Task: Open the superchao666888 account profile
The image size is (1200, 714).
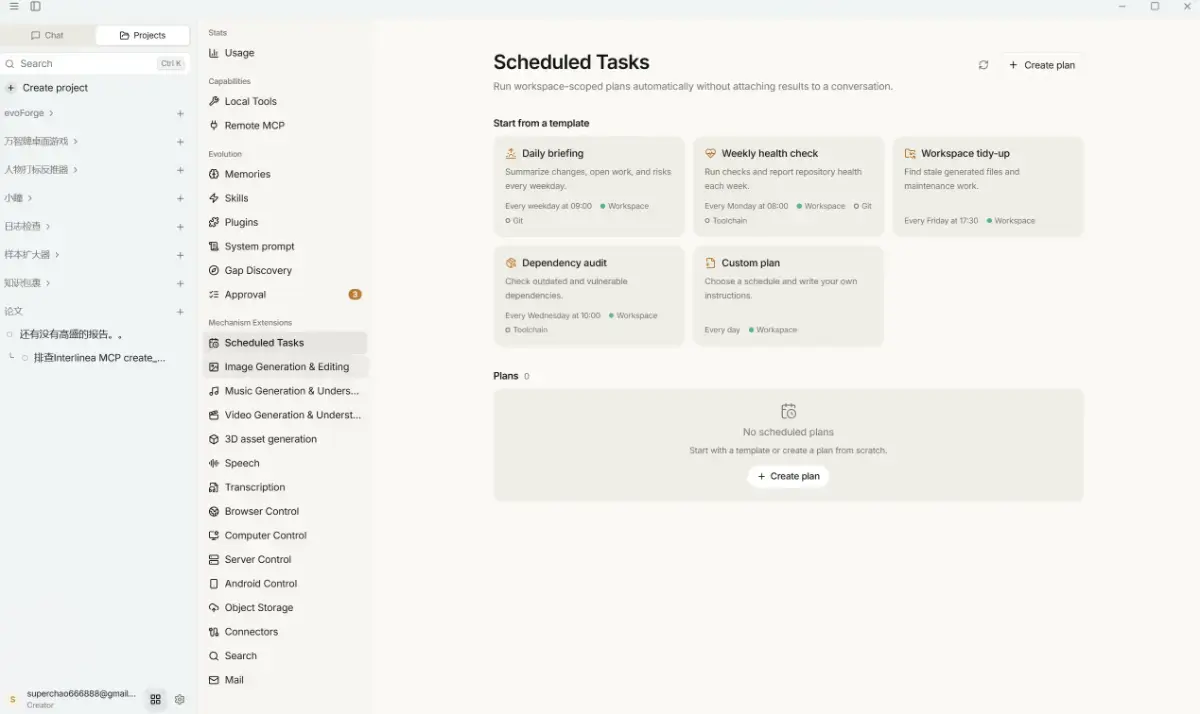Action: click(72, 699)
